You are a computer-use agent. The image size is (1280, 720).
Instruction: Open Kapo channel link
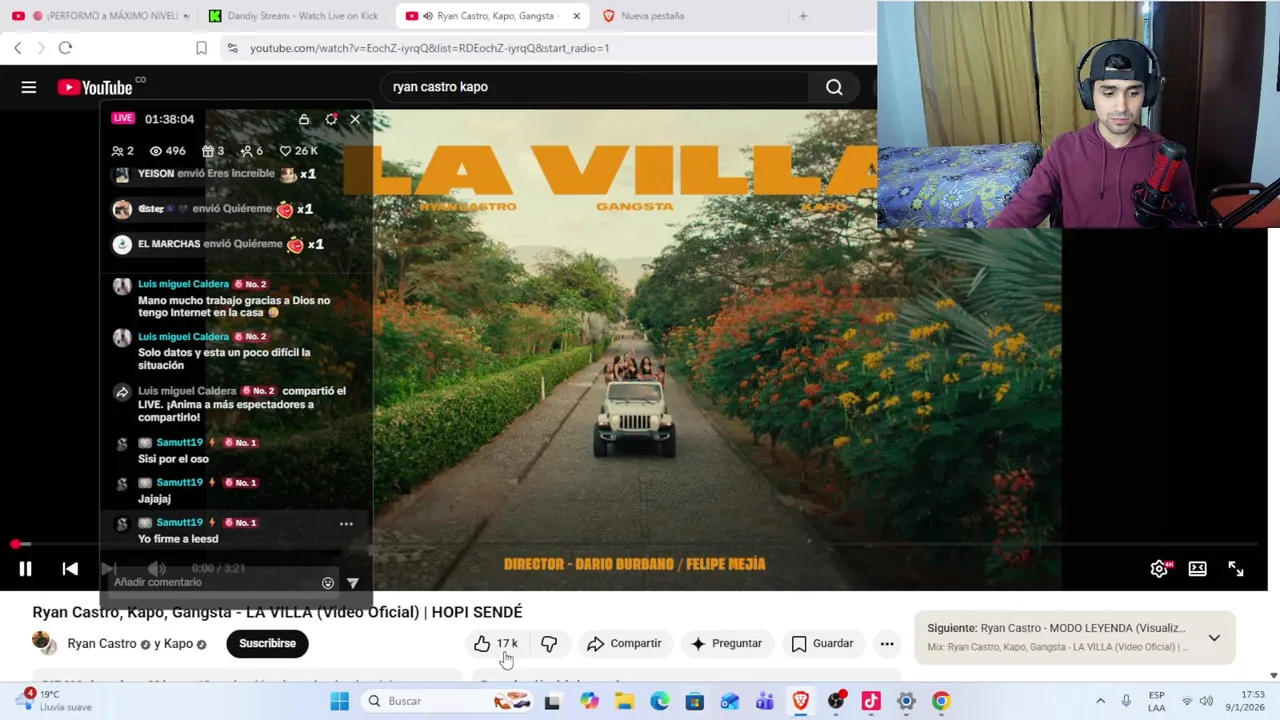coord(178,644)
